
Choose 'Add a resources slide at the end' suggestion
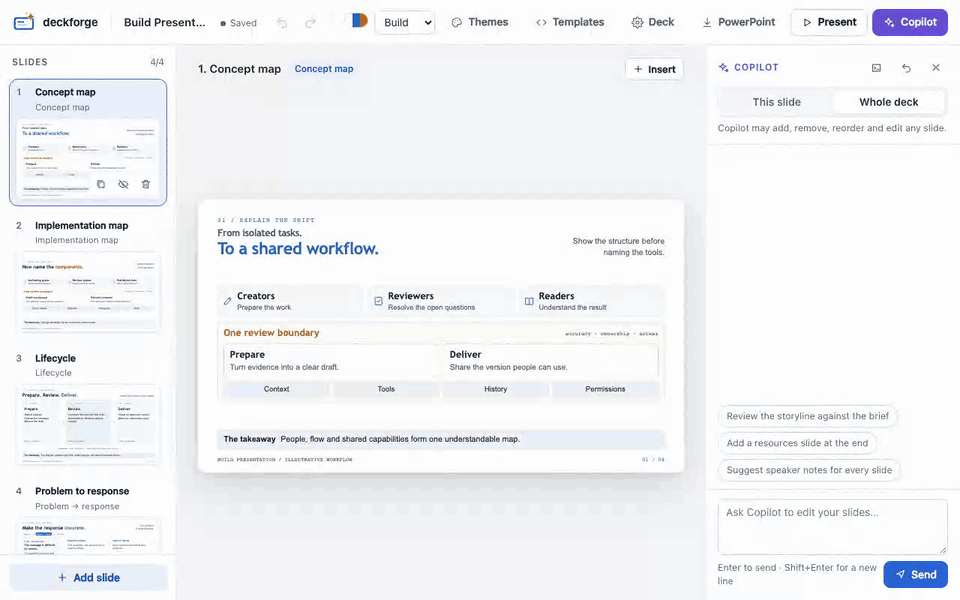(x=797, y=443)
